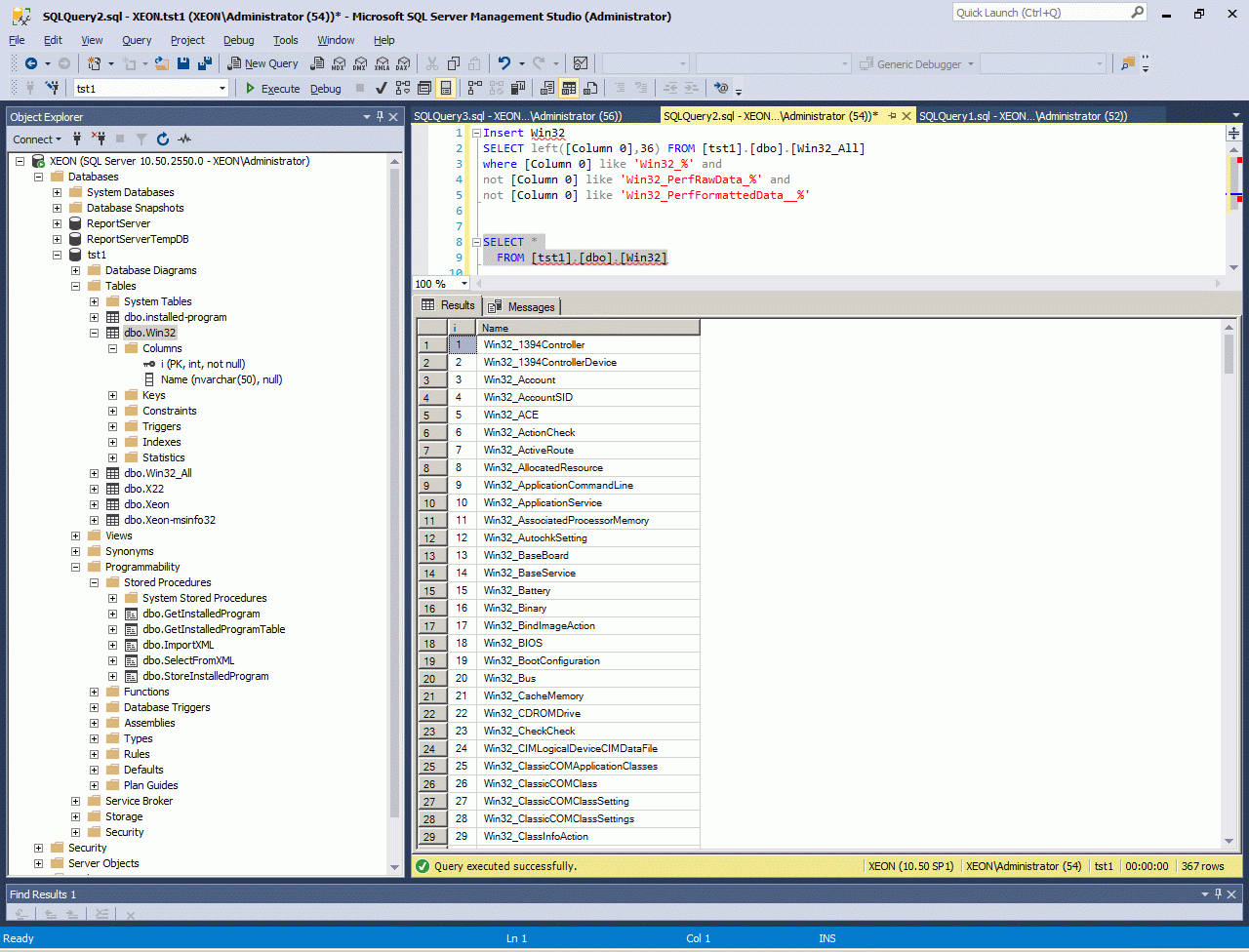Screen dimensions: 1249x952
Task: Parse the query with the checkmark icon
Action: coord(382,88)
